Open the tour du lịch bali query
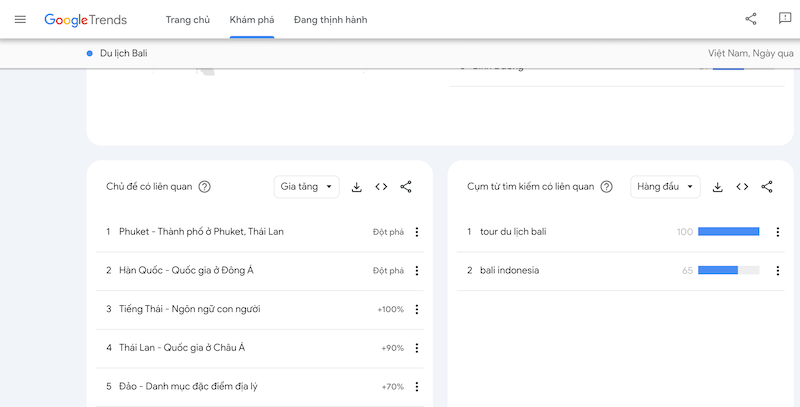The height and width of the screenshot is (407, 800). click(x=513, y=232)
